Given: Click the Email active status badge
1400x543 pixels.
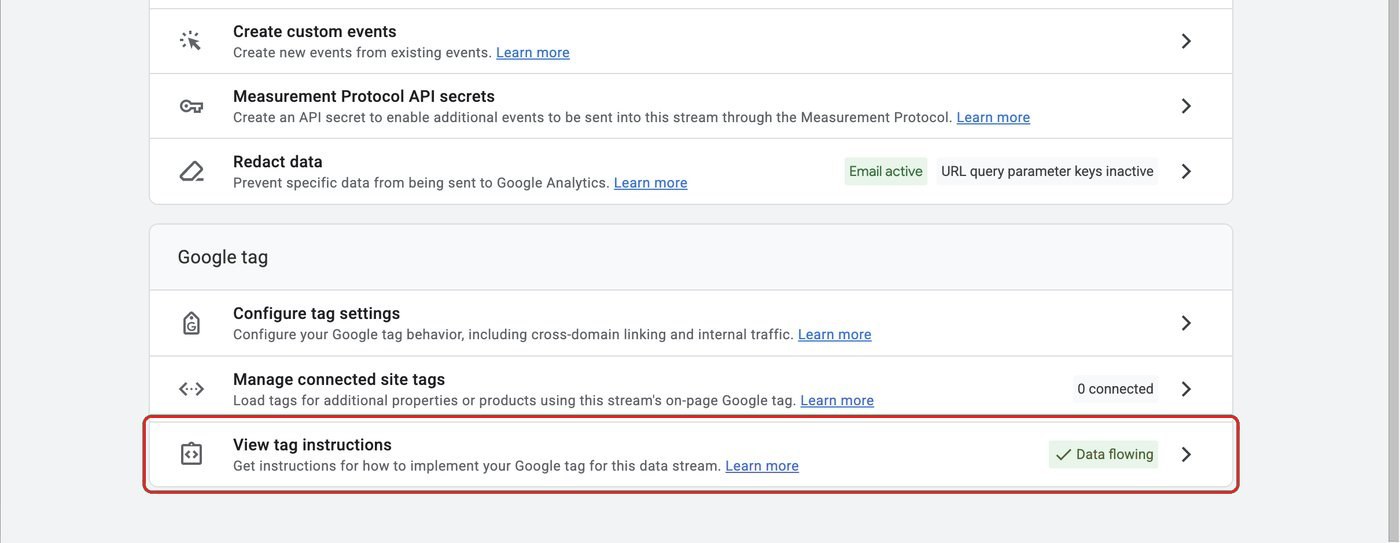Looking at the screenshot, I should (886, 171).
